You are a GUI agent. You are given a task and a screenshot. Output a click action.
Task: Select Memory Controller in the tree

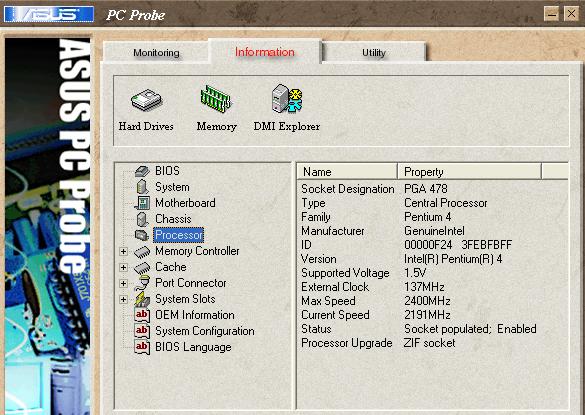(197, 251)
